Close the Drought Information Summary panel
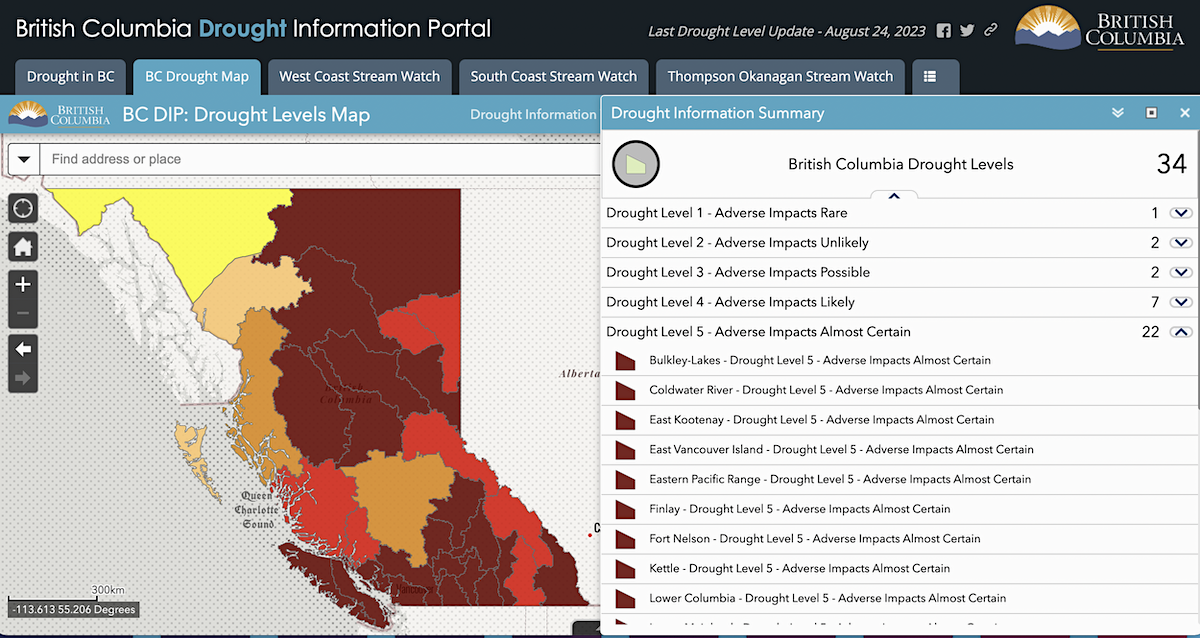 click(x=1183, y=113)
